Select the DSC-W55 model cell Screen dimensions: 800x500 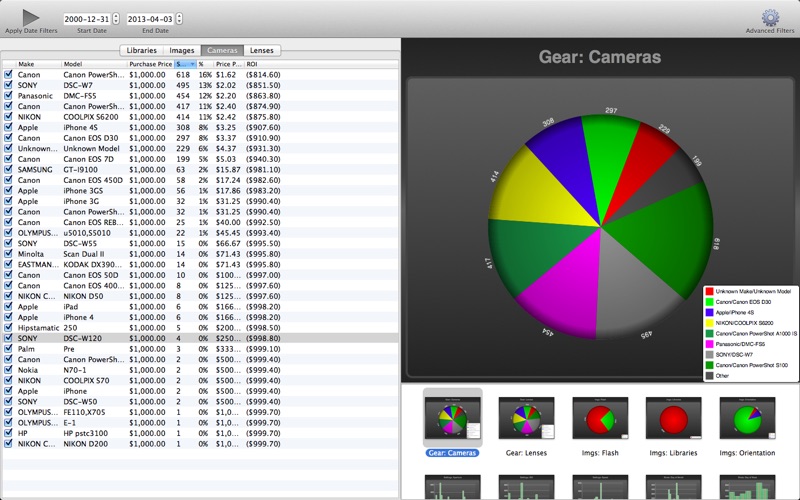80,243
